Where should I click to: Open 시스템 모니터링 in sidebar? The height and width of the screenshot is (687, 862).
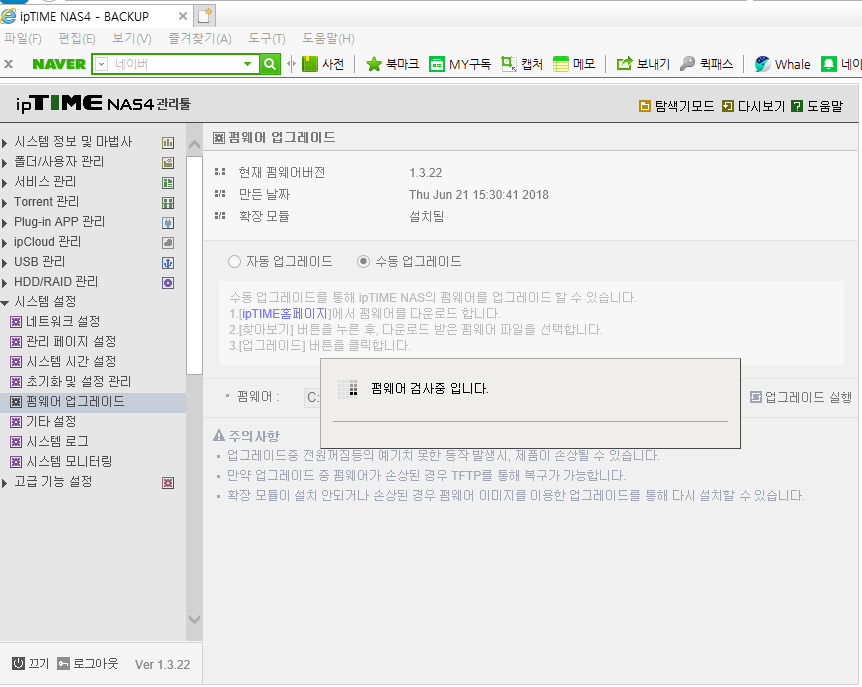[x=69, y=461]
